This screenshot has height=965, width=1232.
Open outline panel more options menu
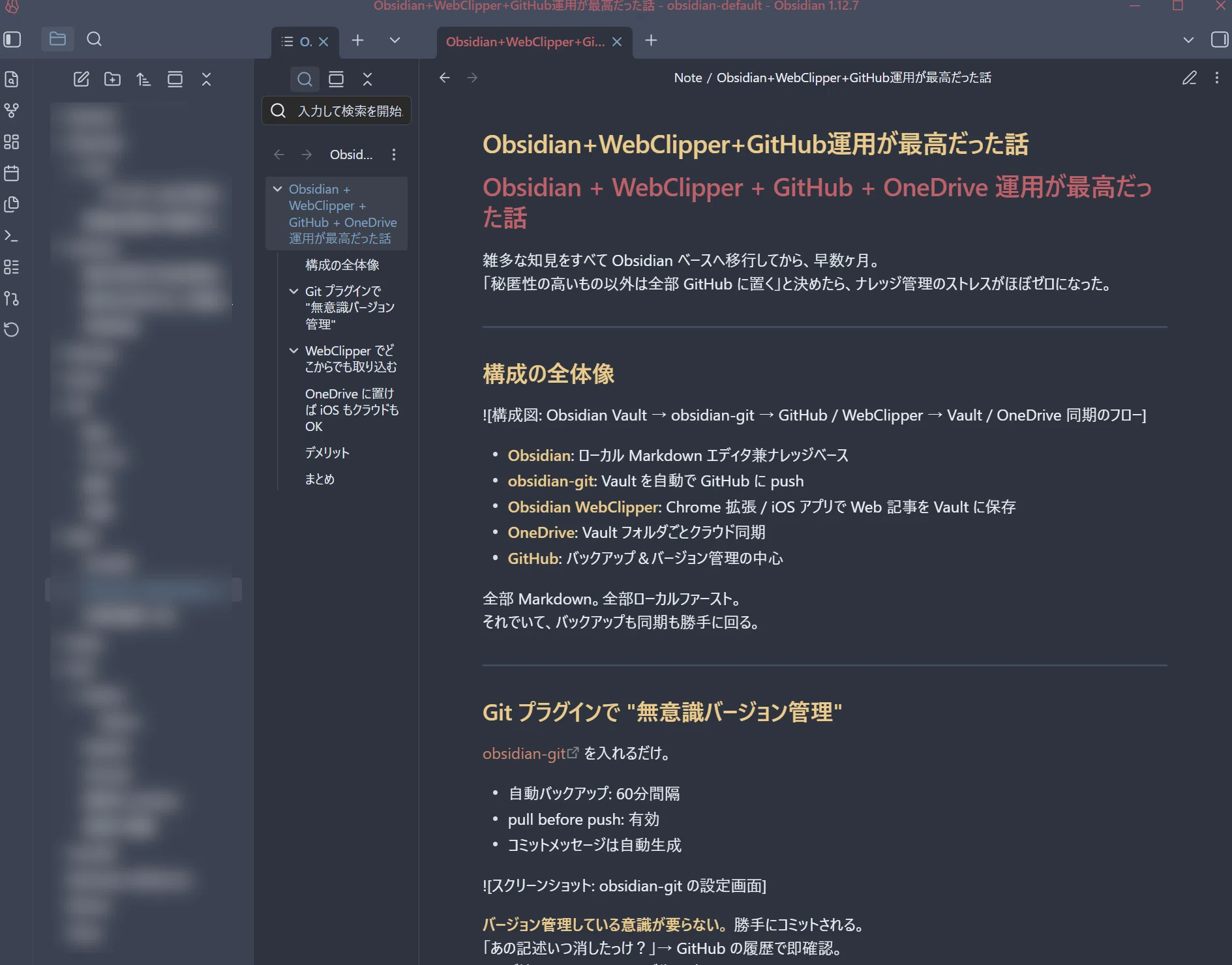(393, 155)
